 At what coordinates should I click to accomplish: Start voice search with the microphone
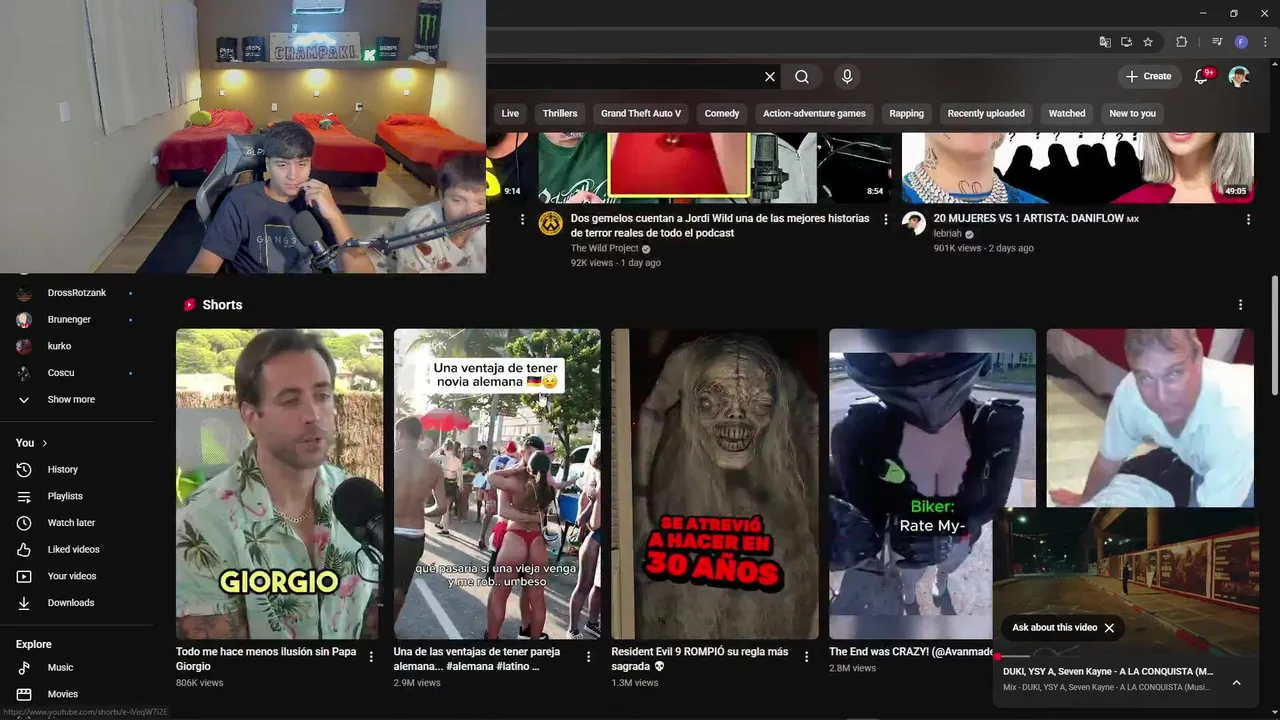(x=847, y=76)
